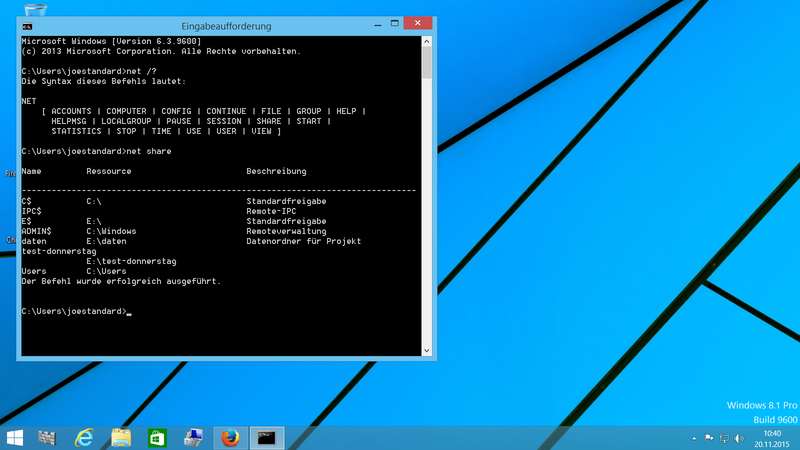Show hidden system tray icons
The image size is (800, 450).
693,438
